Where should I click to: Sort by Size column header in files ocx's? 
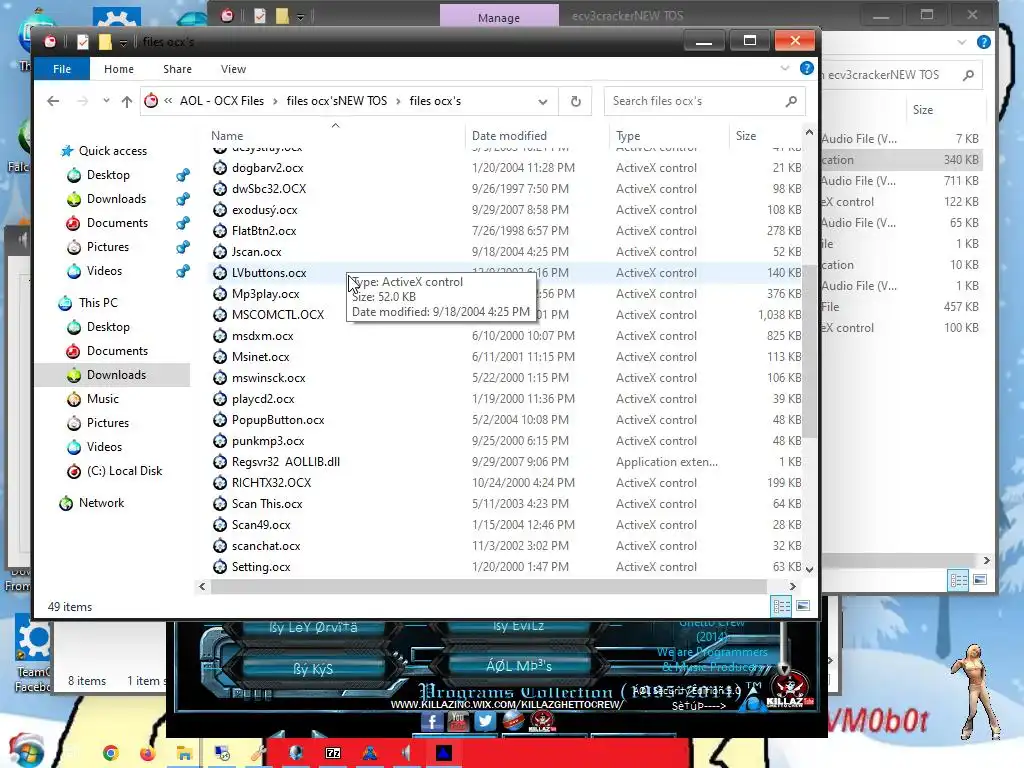(x=765, y=135)
